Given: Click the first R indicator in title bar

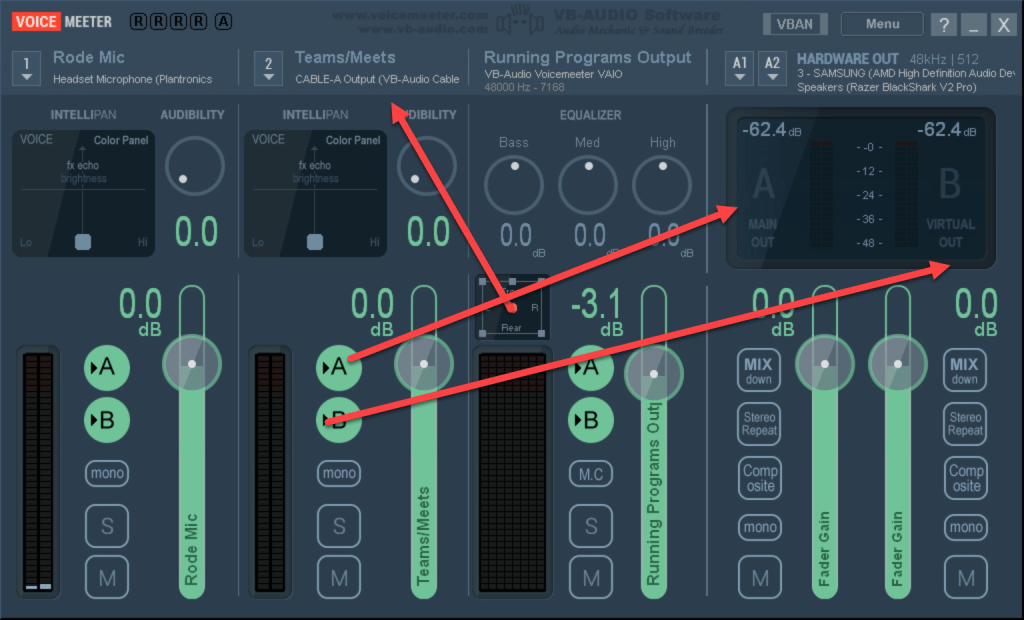Looking at the screenshot, I should tap(138, 22).
